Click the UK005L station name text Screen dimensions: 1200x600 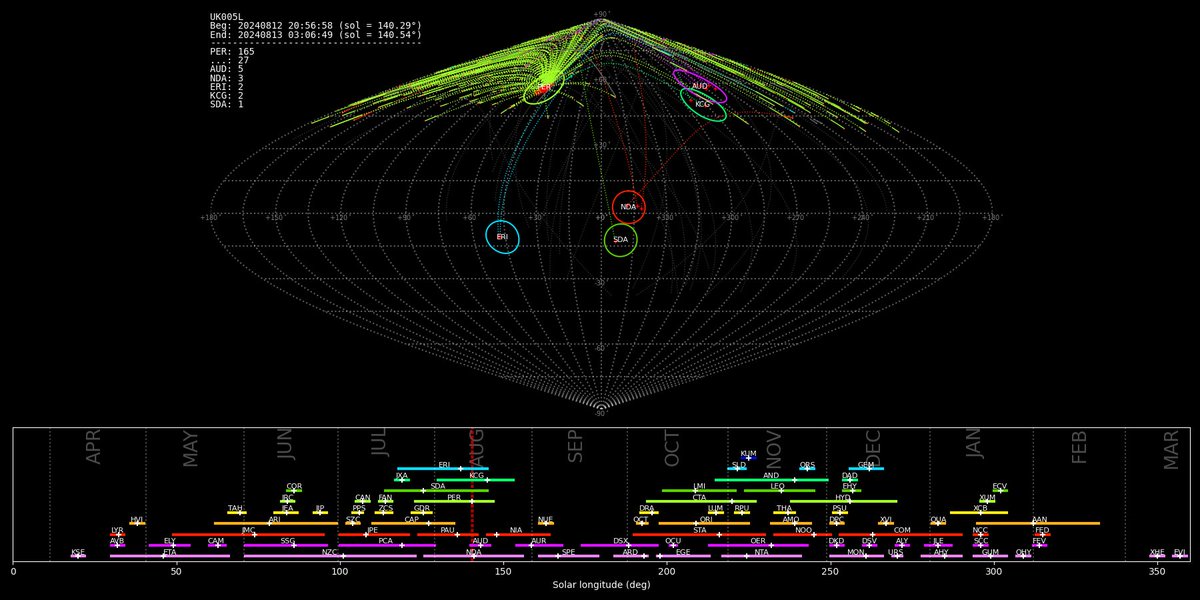point(225,17)
